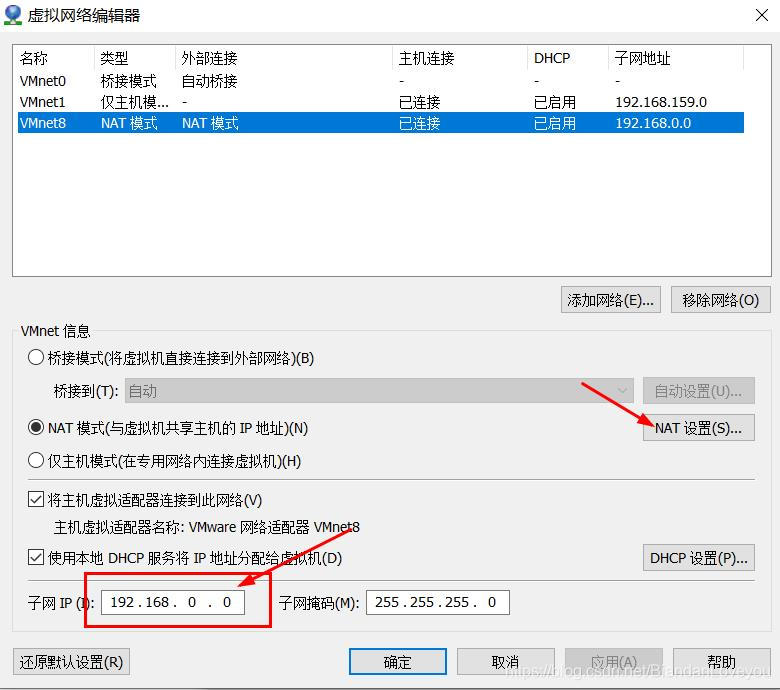
Task: Select the VMnet1 network row
Action: coord(381,102)
